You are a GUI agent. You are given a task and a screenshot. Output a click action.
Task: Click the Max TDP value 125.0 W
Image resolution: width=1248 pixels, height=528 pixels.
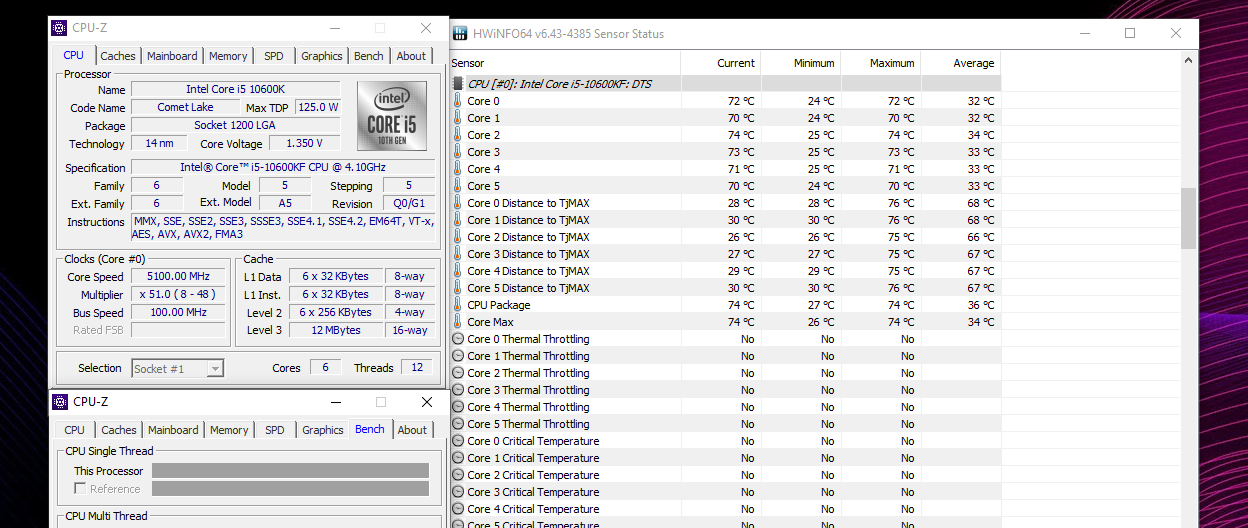click(x=318, y=108)
